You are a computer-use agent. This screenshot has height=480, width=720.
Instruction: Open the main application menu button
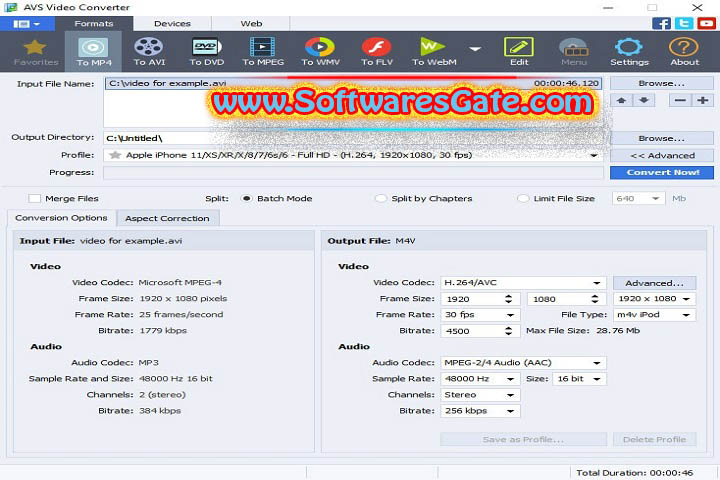(x=27, y=24)
